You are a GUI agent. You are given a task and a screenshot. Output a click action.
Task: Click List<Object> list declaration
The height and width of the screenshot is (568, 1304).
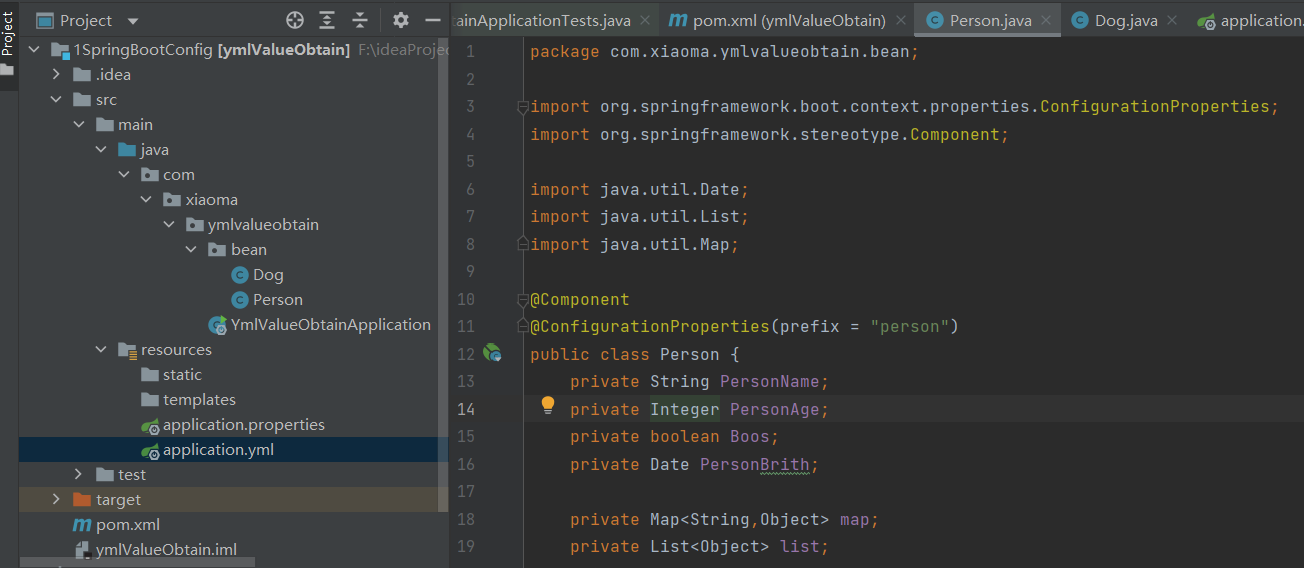pyautogui.click(x=699, y=546)
